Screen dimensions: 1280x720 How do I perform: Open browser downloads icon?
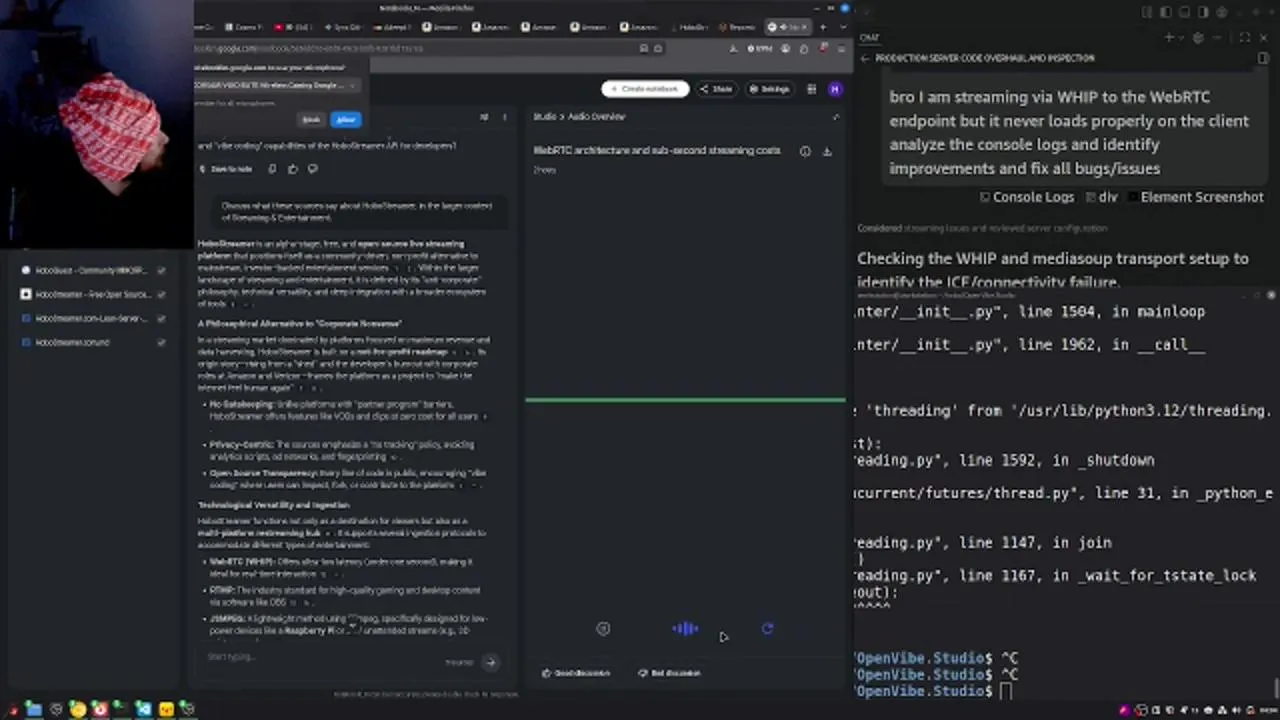point(733,48)
